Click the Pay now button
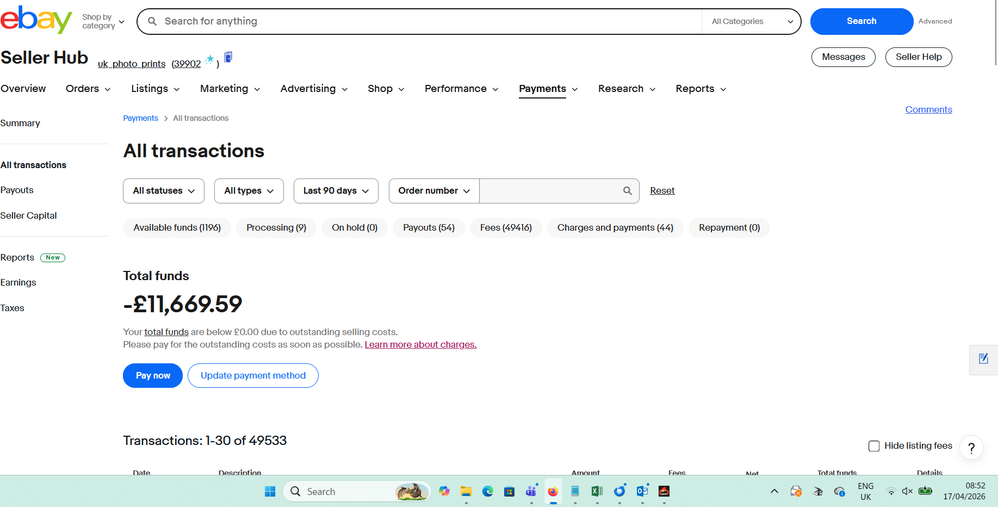This screenshot has height=507, width=998. click(x=153, y=375)
